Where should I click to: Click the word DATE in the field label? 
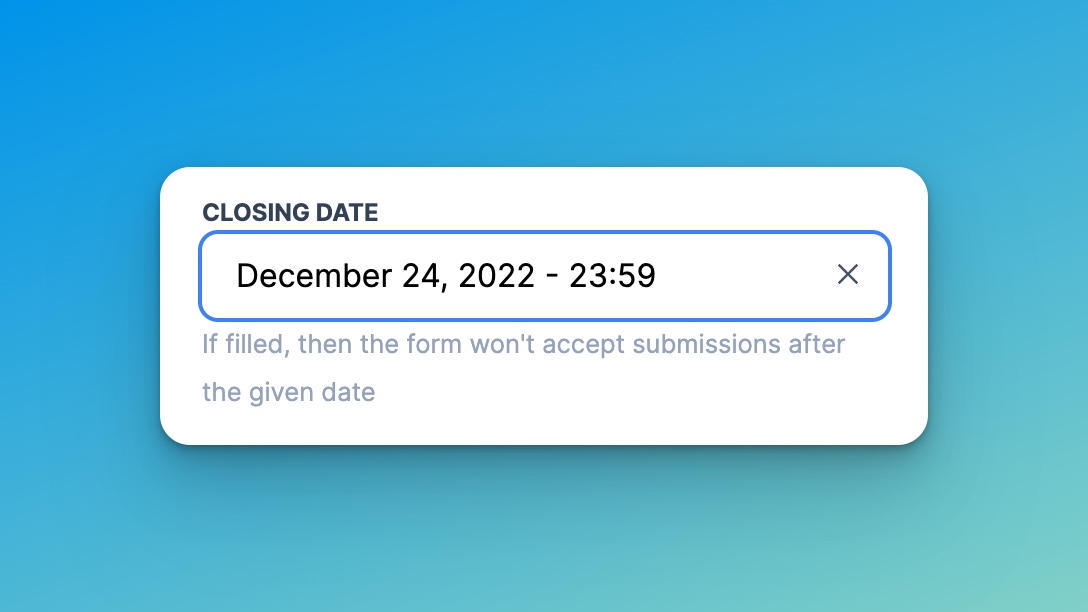click(x=346, y=212)
